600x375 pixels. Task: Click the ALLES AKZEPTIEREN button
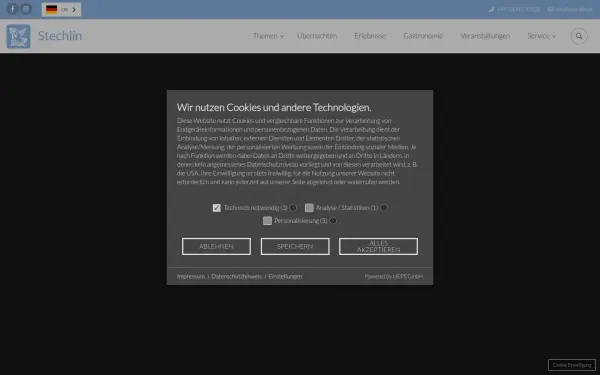378,246
